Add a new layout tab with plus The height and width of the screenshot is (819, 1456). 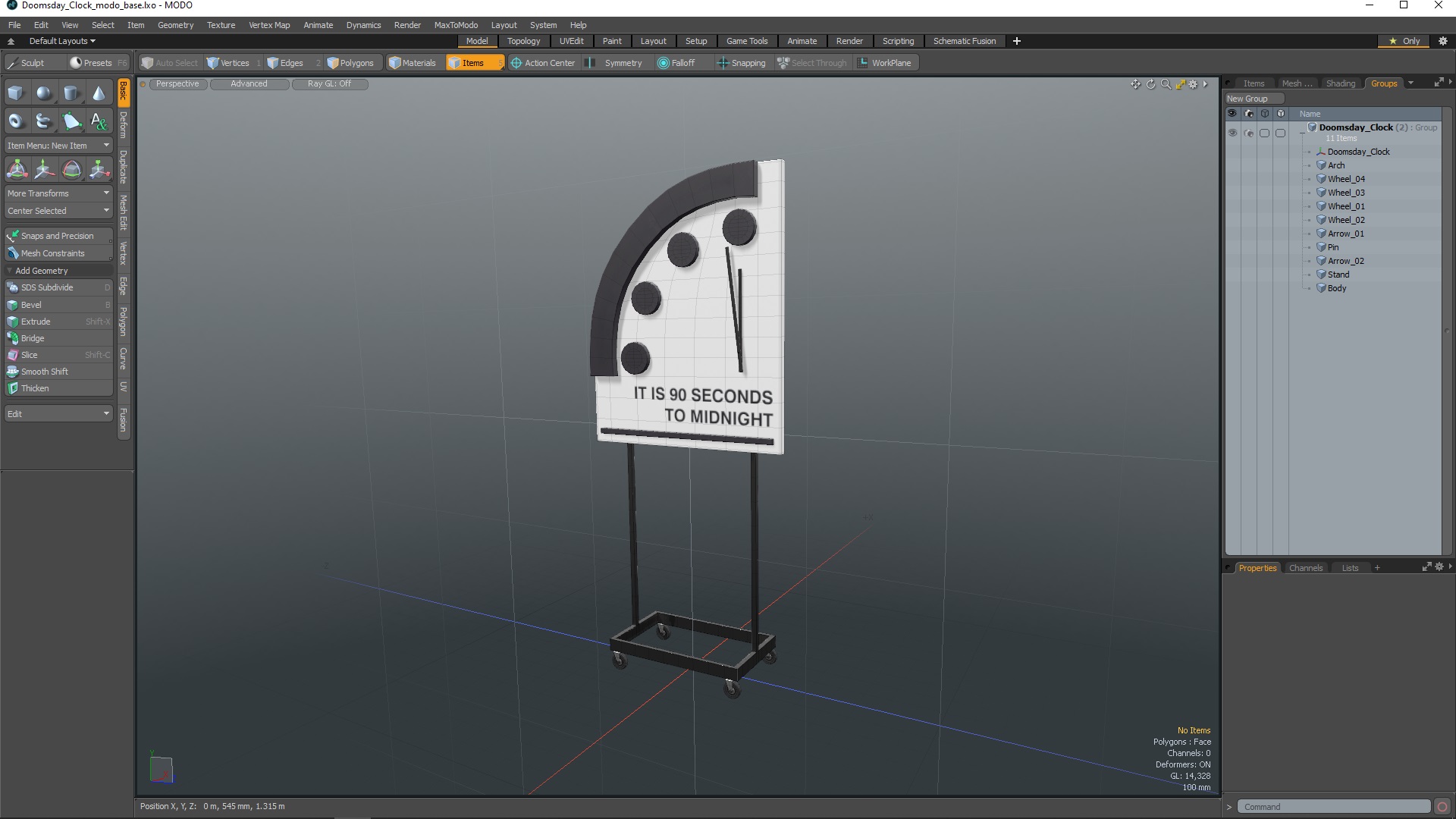point(1017,41)
